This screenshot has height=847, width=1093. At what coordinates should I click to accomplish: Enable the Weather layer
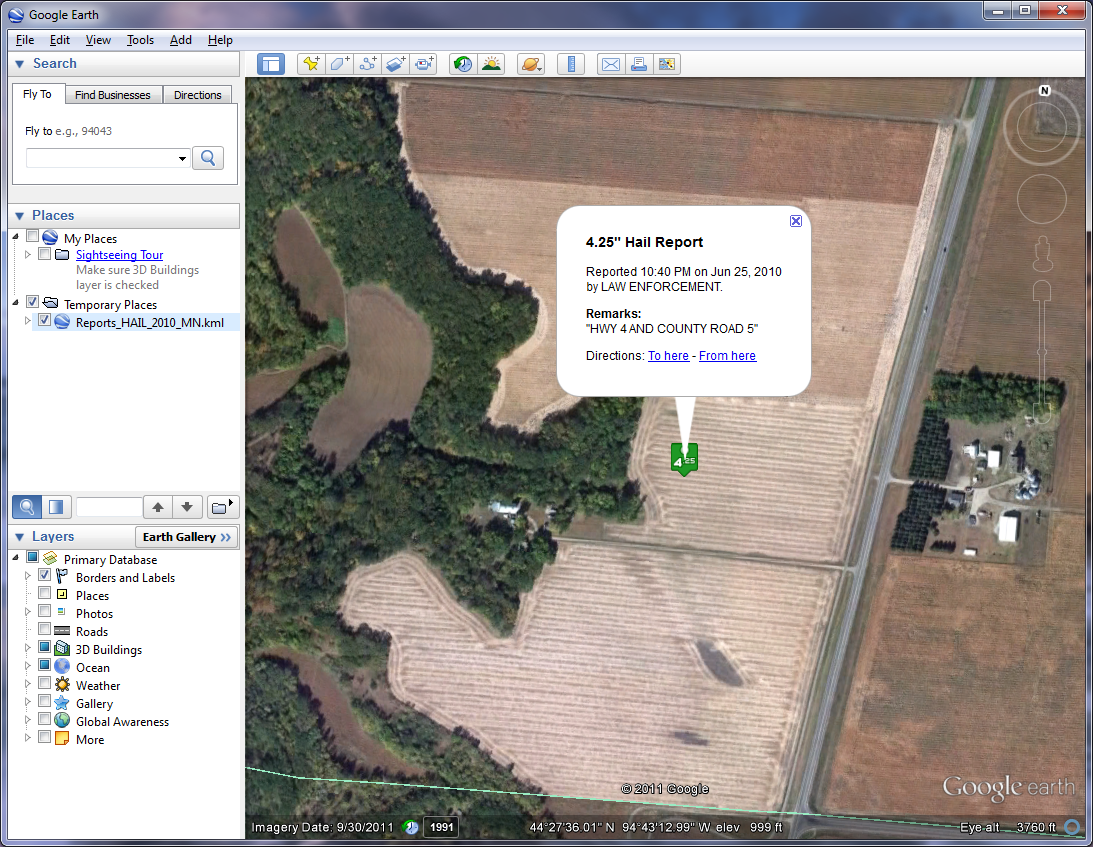coord(45,683)
